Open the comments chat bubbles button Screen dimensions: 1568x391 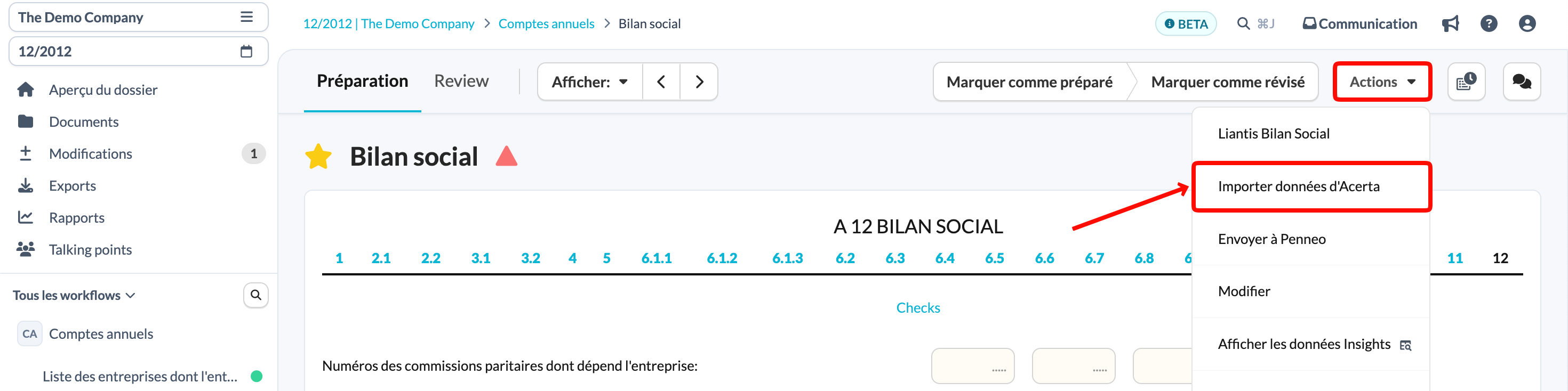coord(1521,82)
